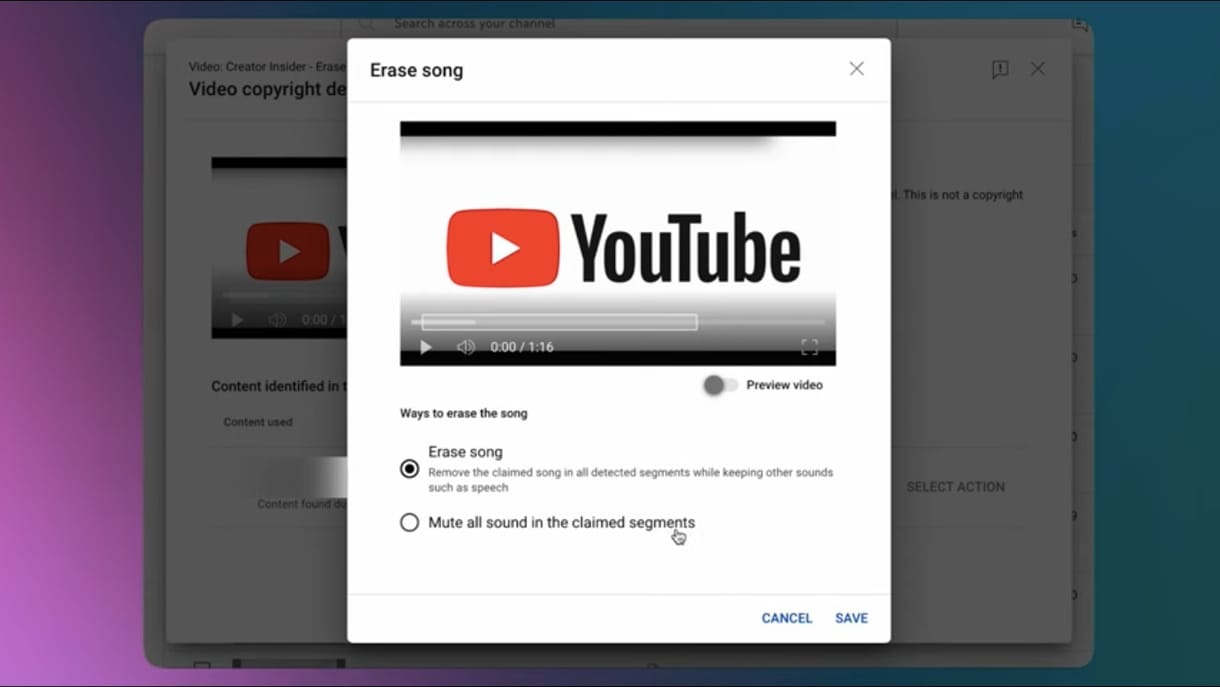Mute the dialog video volume icon
This screenshot has width=1220, height=687.
click(x=466, y=347)
